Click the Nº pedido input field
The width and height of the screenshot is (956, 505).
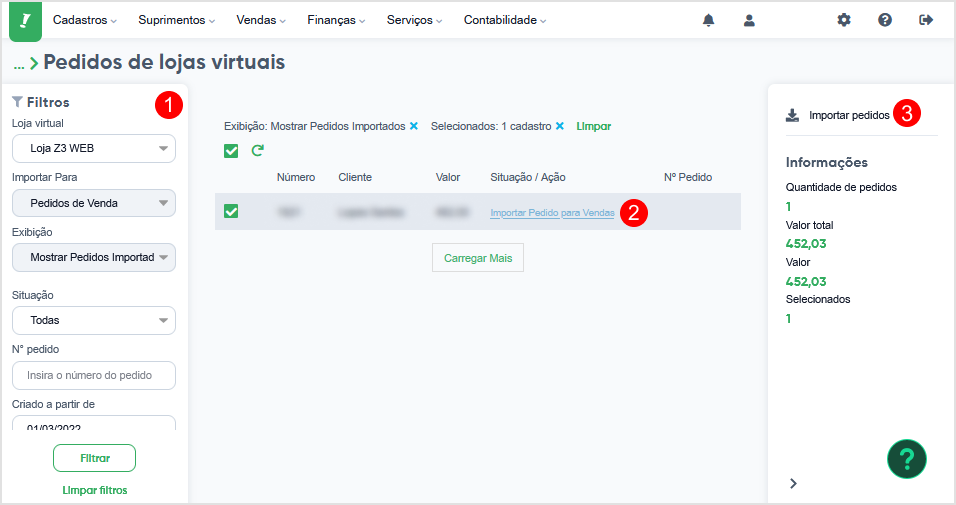[x=94, y=375]
